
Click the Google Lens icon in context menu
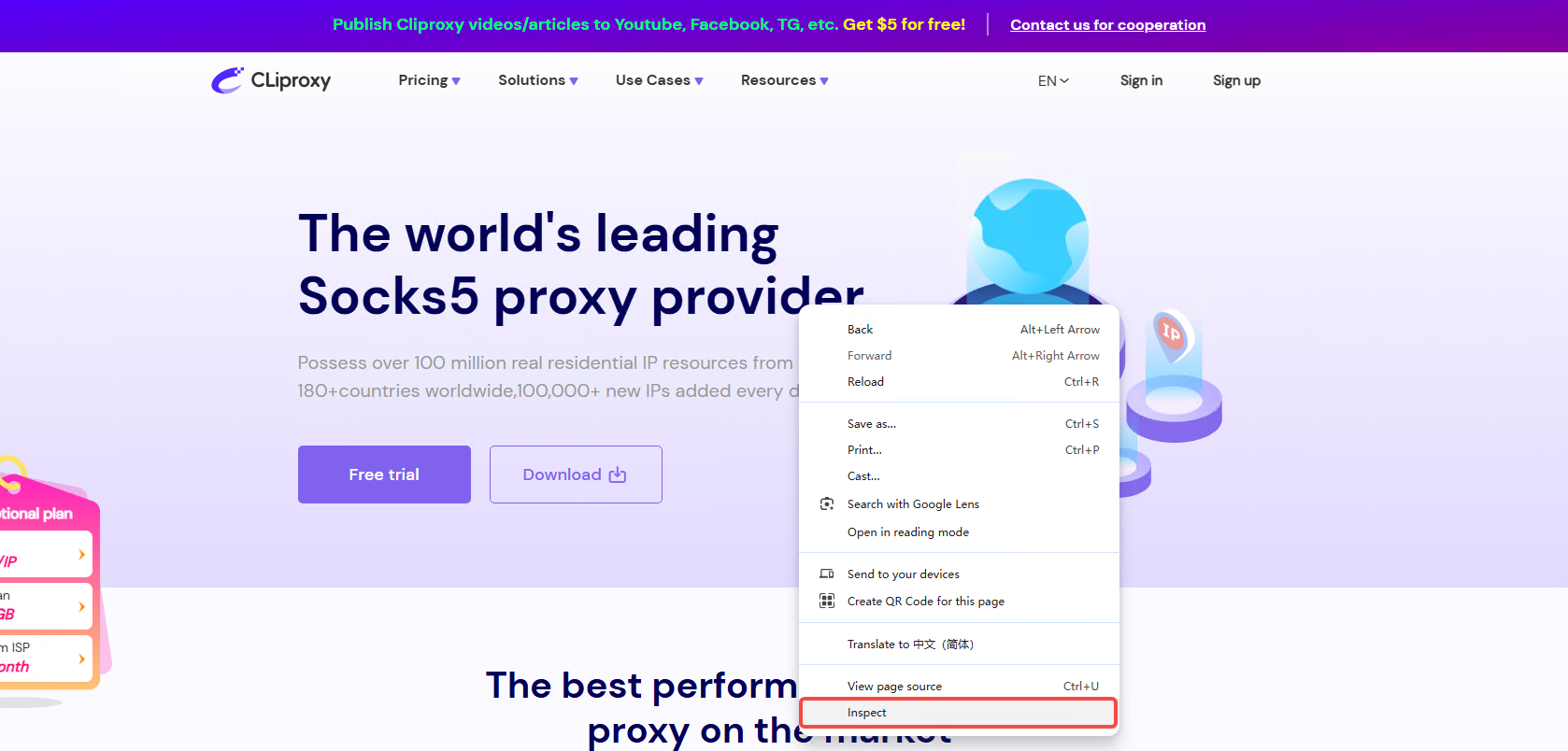click(x=827, y=504)
